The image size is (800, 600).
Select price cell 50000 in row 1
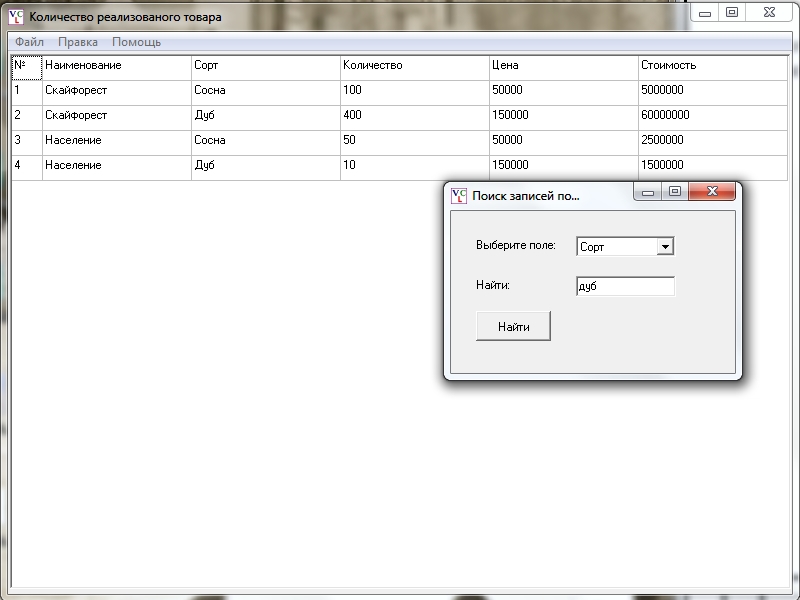(x=564, y=93)
